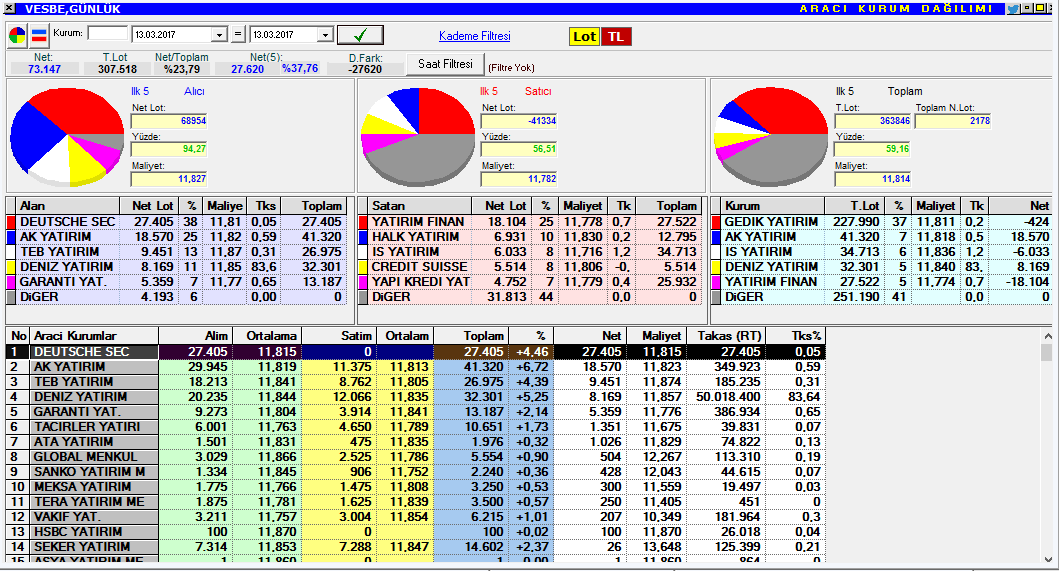Click the buyers (Alıcı) pie chart
Viewport: 1059px width, 571px height.
click(x=67, y=137)
